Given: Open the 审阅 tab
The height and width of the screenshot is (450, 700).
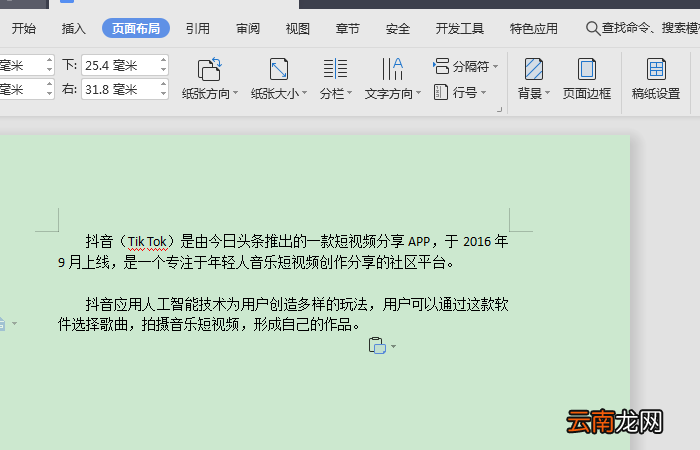Looking at the screenshot, I should pyautogui.click(x=248, y=29).
